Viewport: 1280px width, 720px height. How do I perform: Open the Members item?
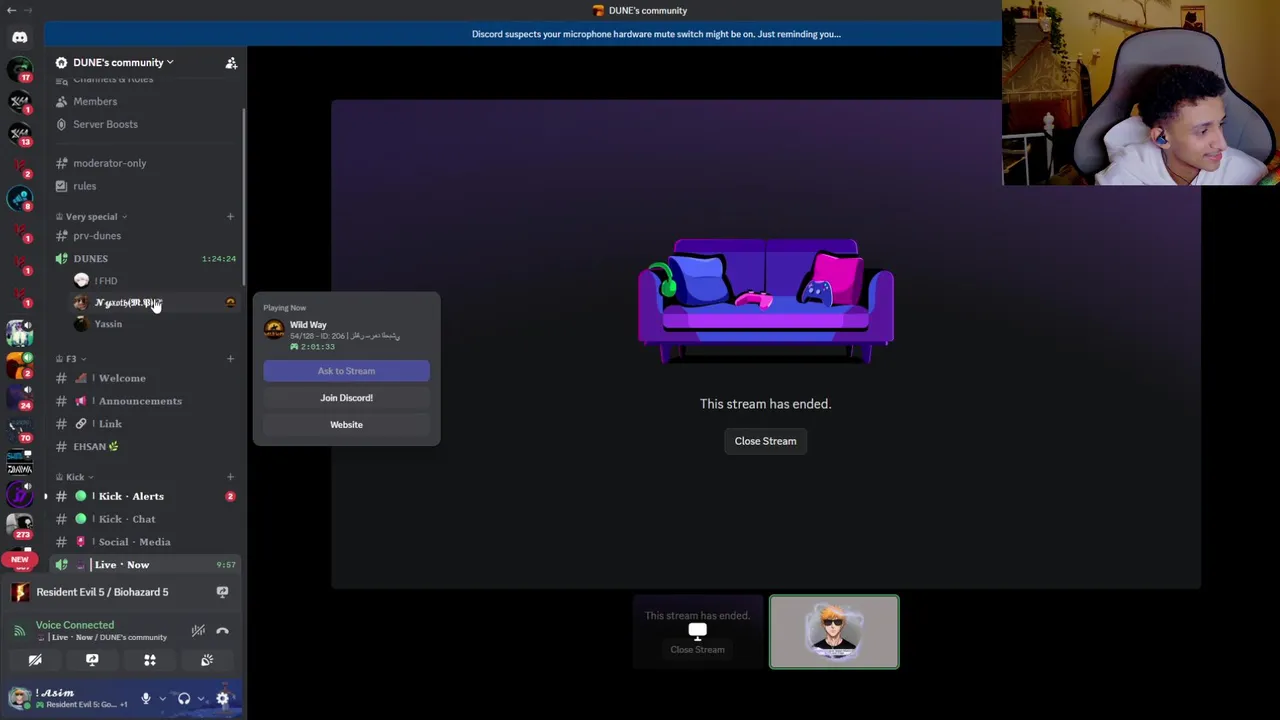(95, 101)
